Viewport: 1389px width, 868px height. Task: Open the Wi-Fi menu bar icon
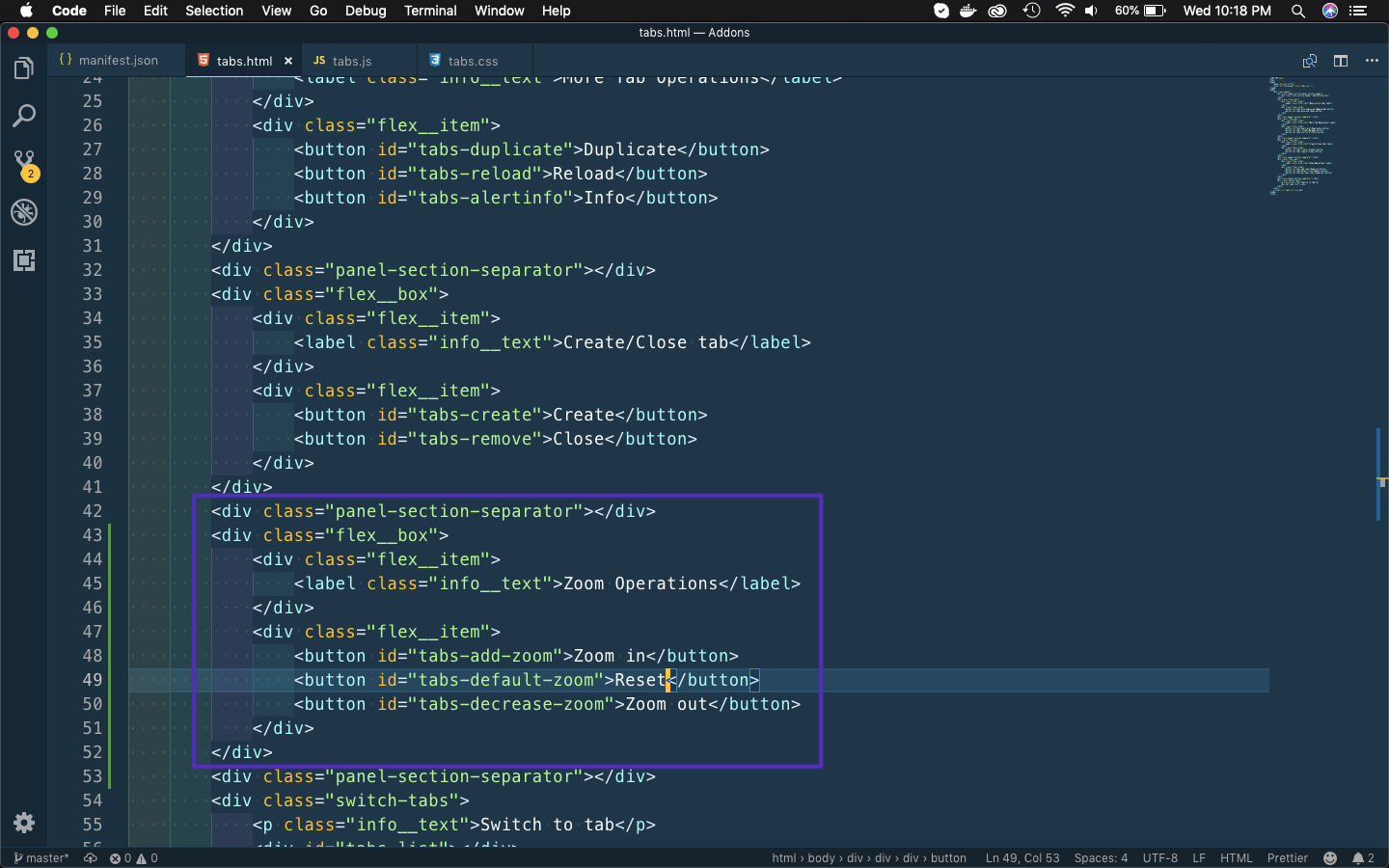point(1065,11)
